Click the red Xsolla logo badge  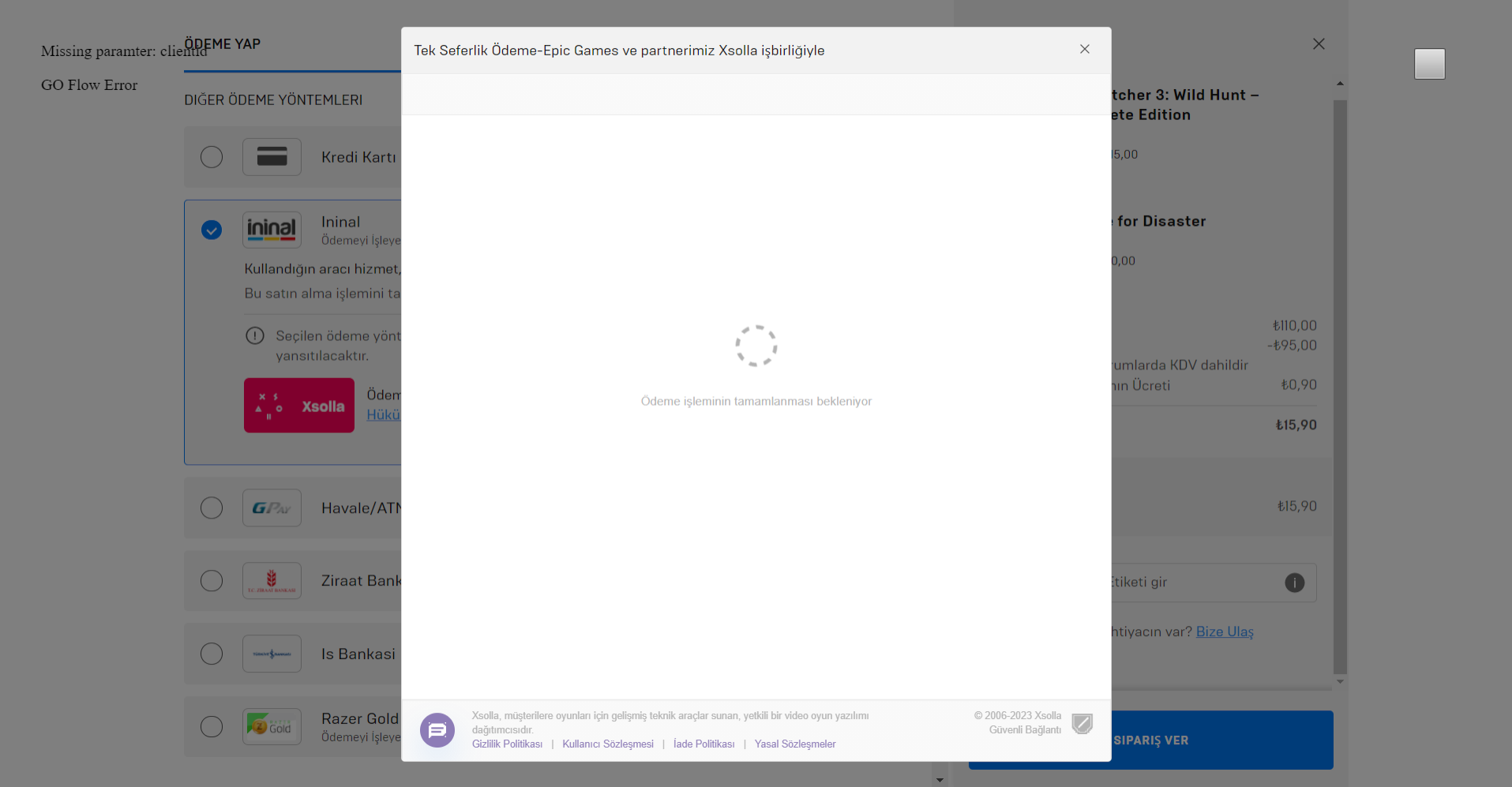[x=299, y=405]
